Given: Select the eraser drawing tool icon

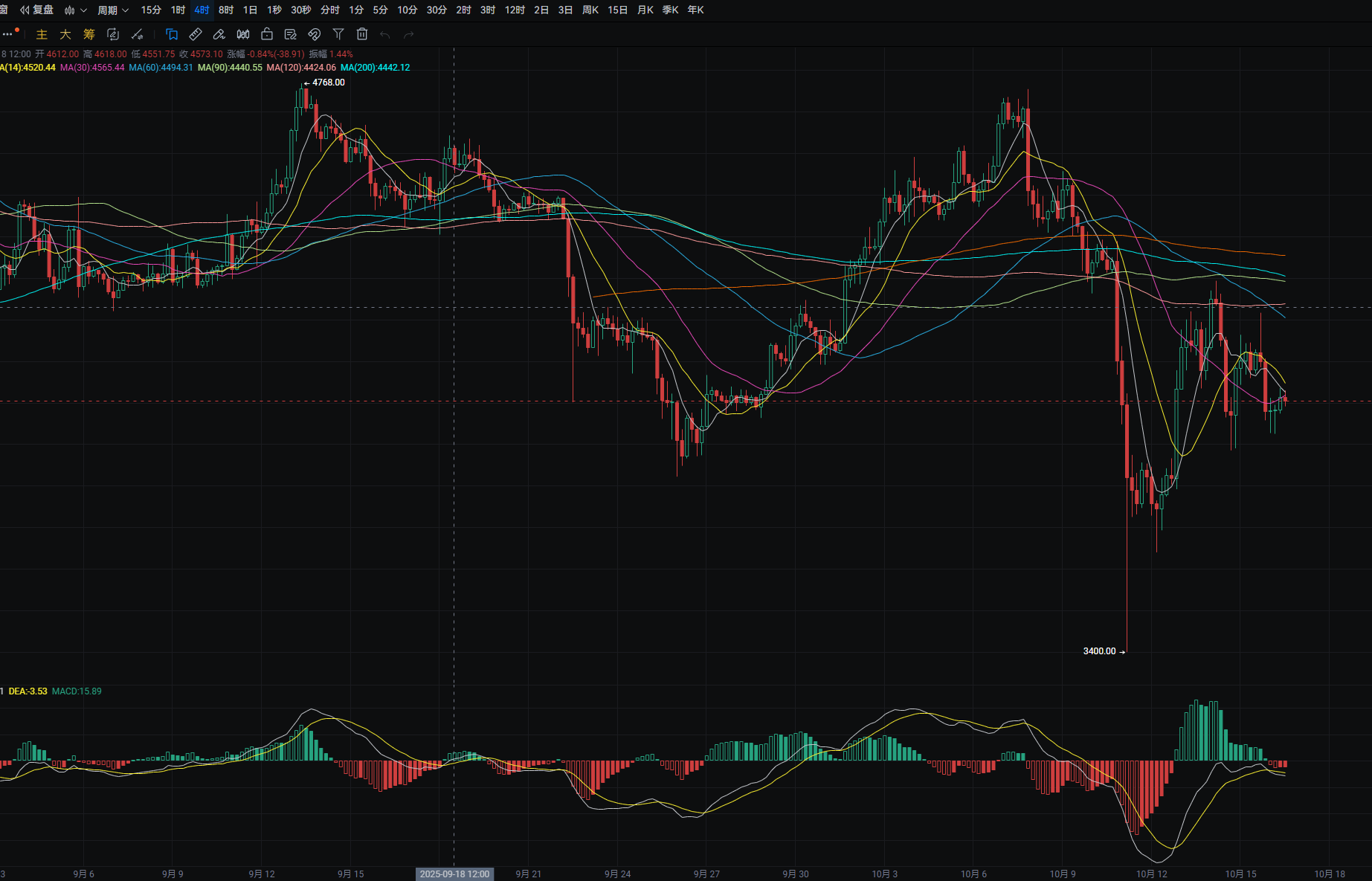Looking at the screenshot, I should (219, 34).
